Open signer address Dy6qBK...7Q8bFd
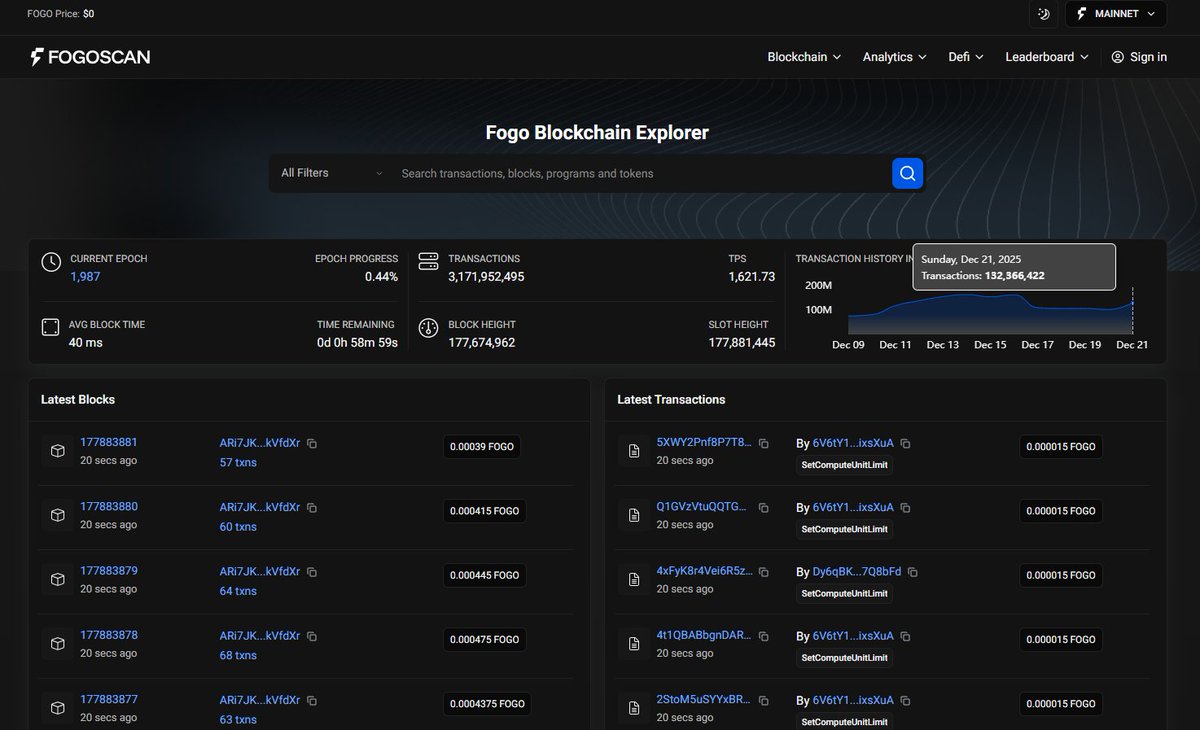The image size is (1200, 730). [x=857, y=572]
